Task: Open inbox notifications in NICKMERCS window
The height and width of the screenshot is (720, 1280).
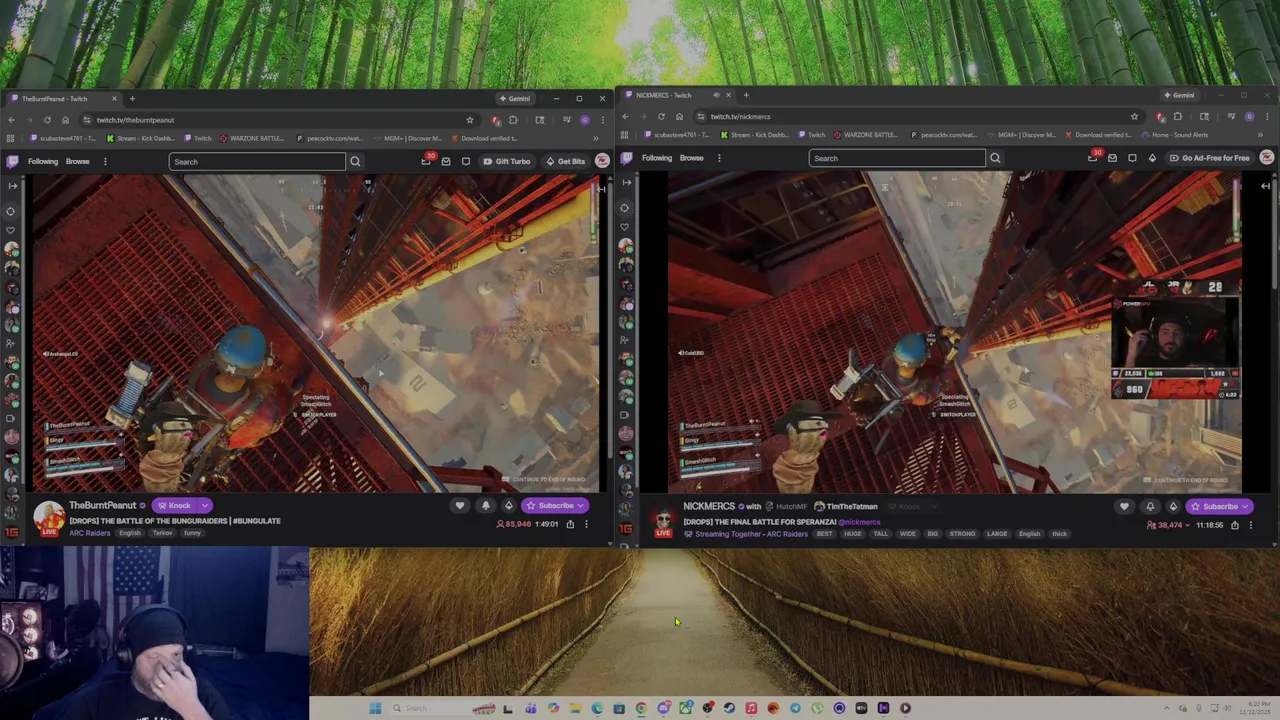Action: tap(1112, 158)
